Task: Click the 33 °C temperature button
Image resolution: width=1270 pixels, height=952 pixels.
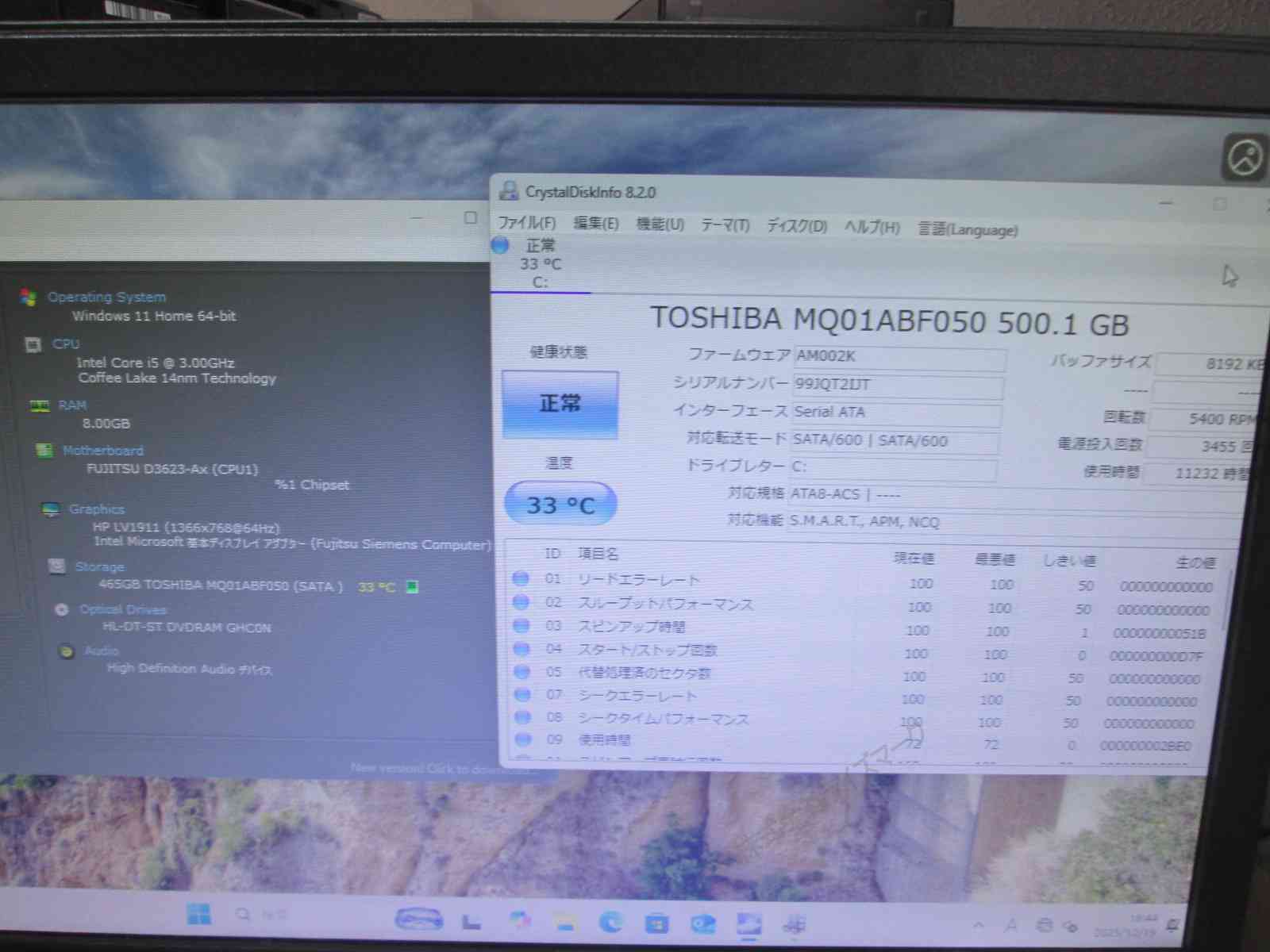Action: [560, 505]
